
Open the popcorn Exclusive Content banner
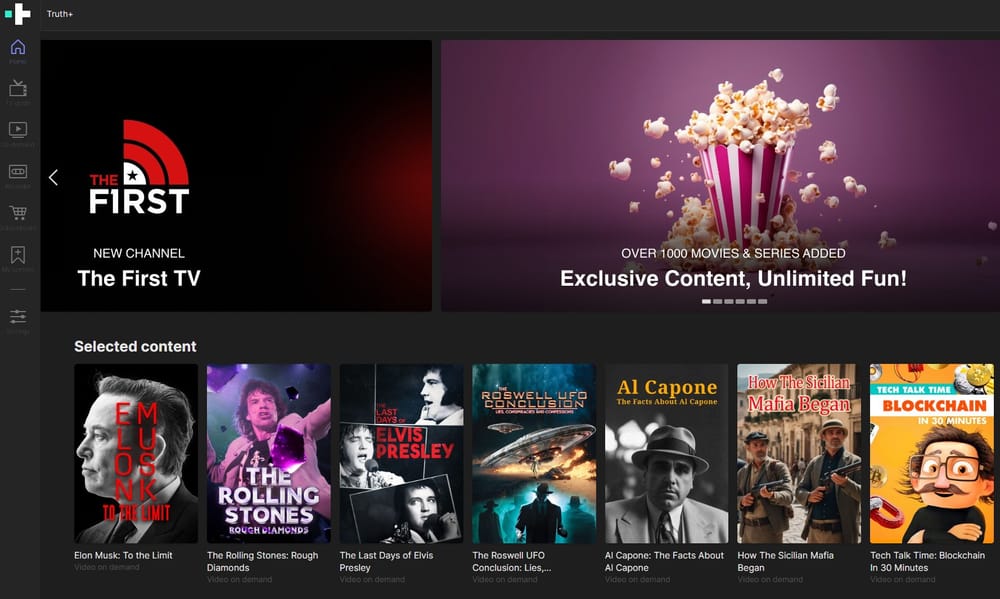tap(721, 176)
